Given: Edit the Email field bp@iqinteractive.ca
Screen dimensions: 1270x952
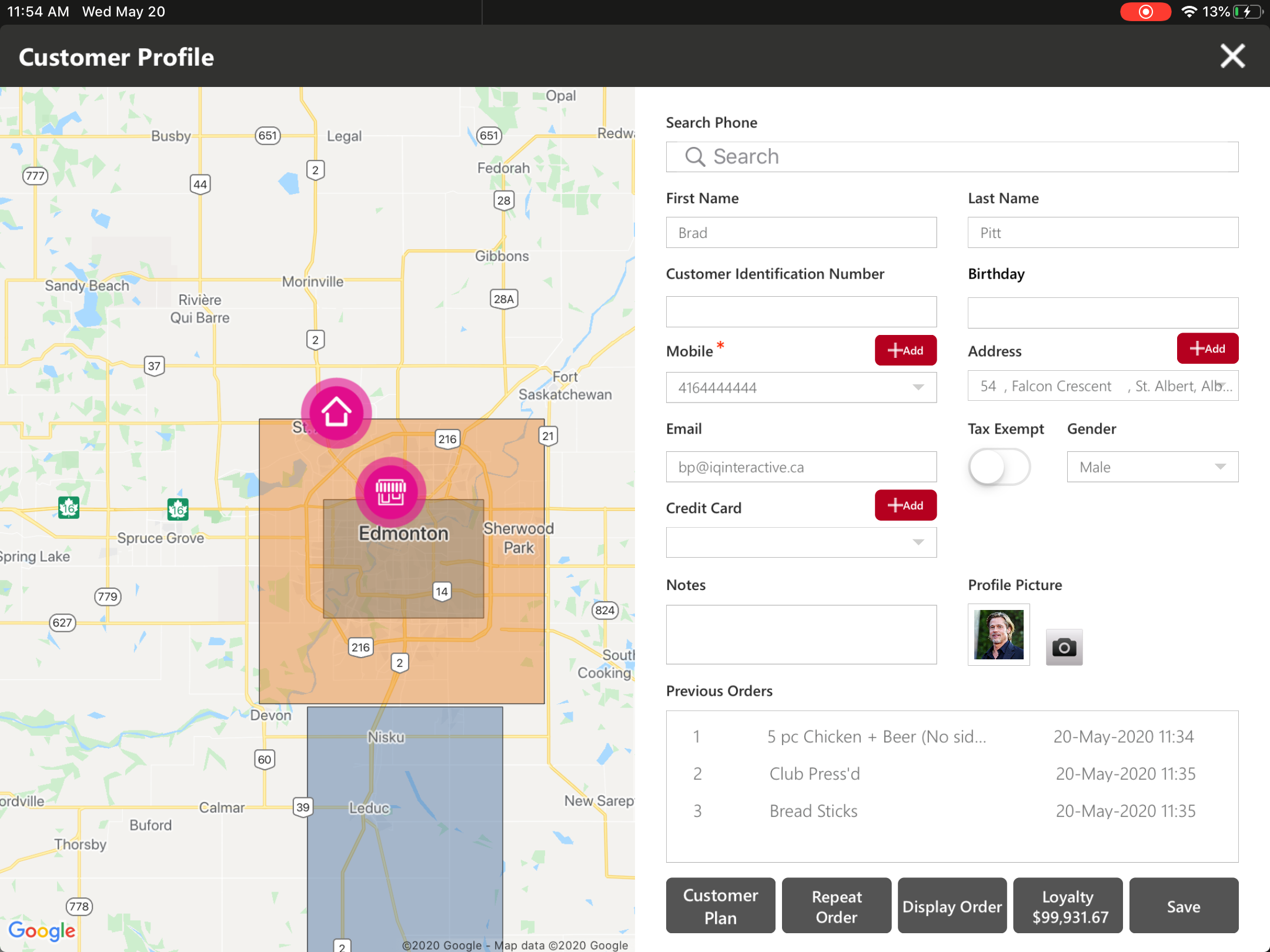Looking at the screenshot, I should tap(801, 467).
